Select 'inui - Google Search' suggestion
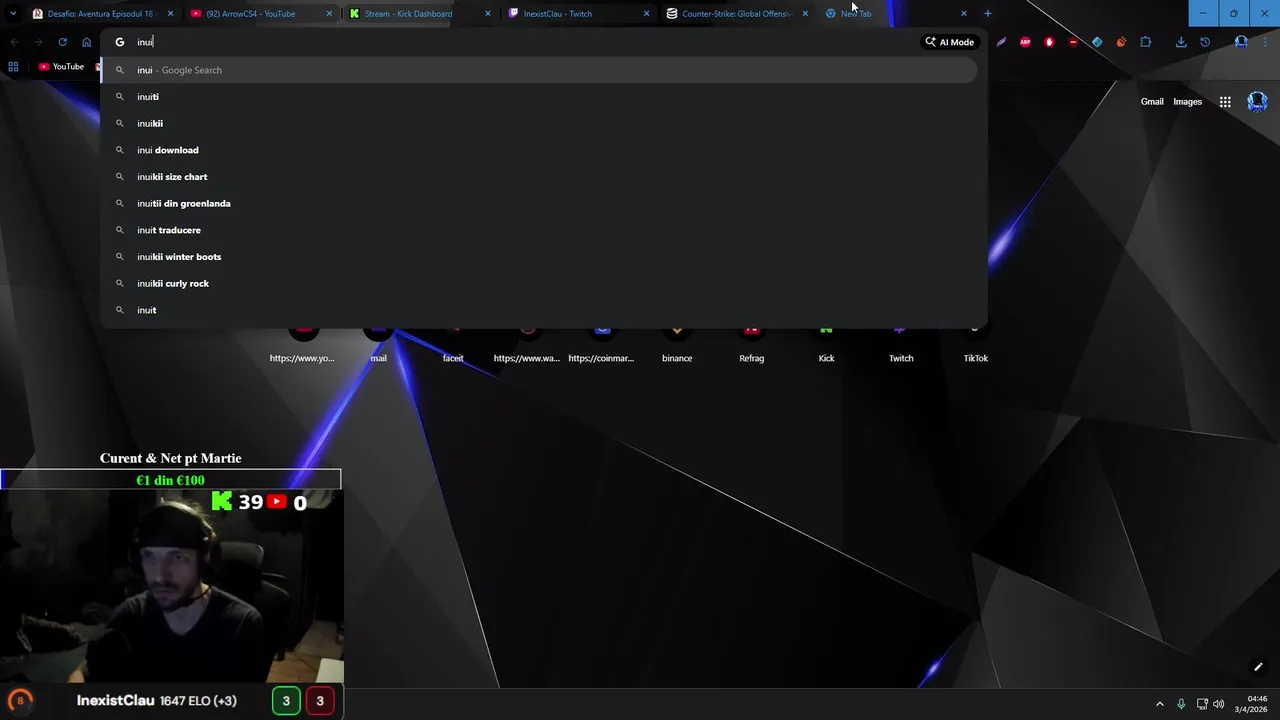The width and height of the screenshot is (1280, 720). point(540,70)
